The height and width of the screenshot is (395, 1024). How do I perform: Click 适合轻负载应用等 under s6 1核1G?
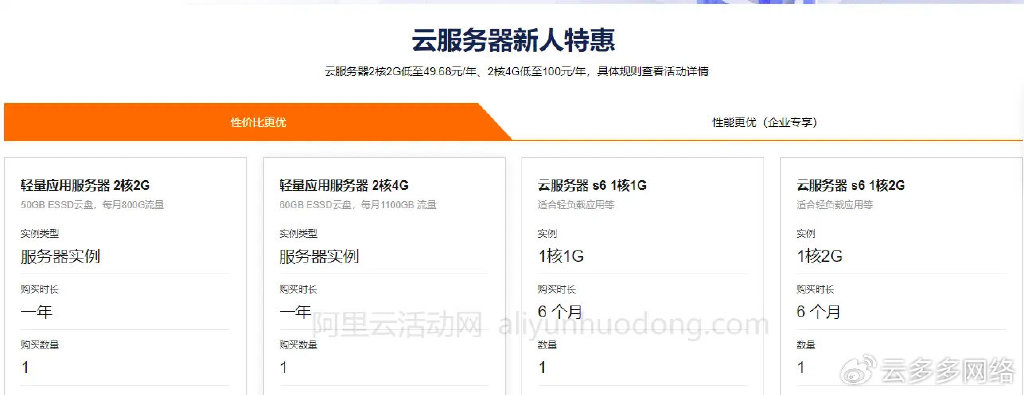pyautogui.click(x=576, y=205)
